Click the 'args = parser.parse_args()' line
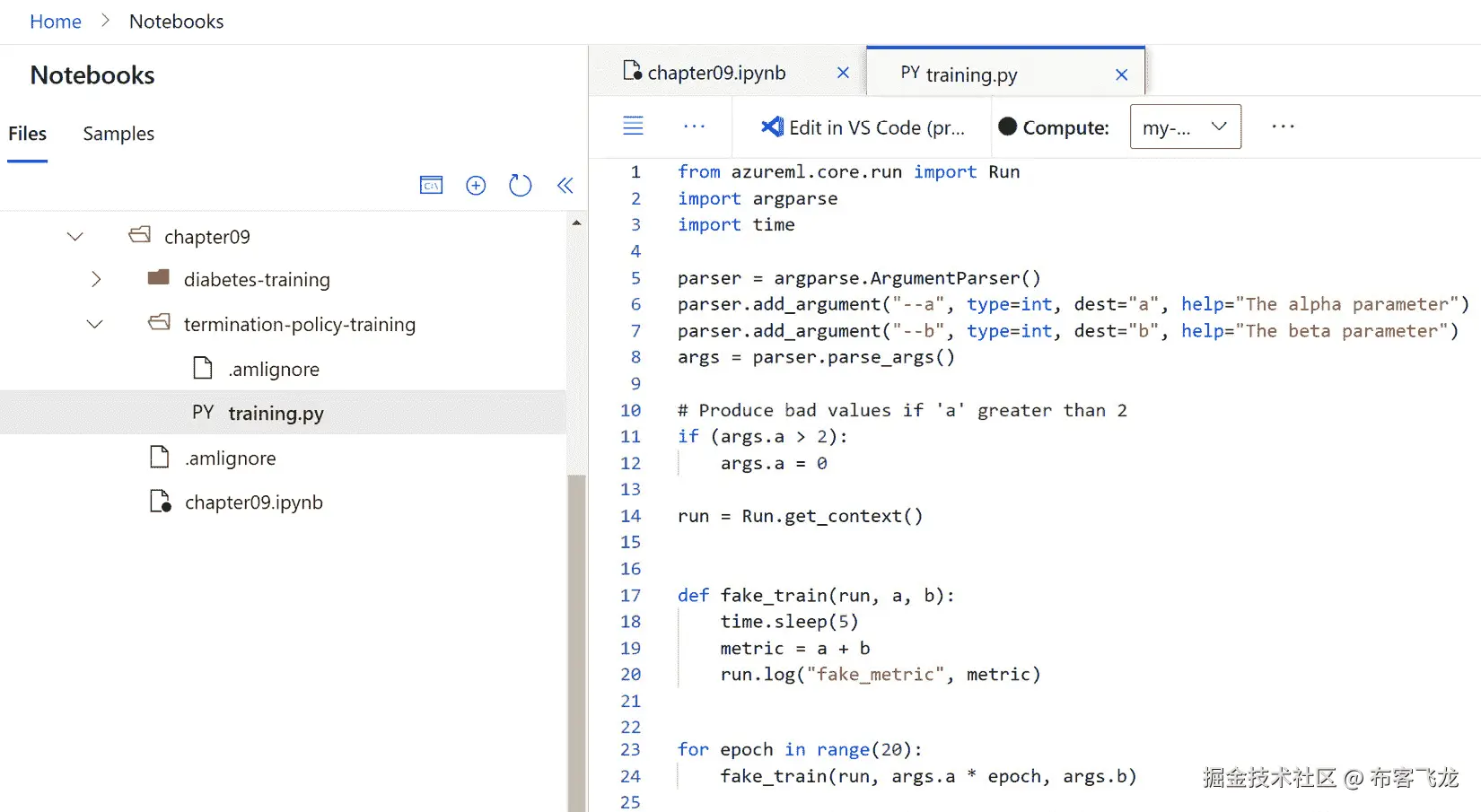1481x812 pixels. 816,357
